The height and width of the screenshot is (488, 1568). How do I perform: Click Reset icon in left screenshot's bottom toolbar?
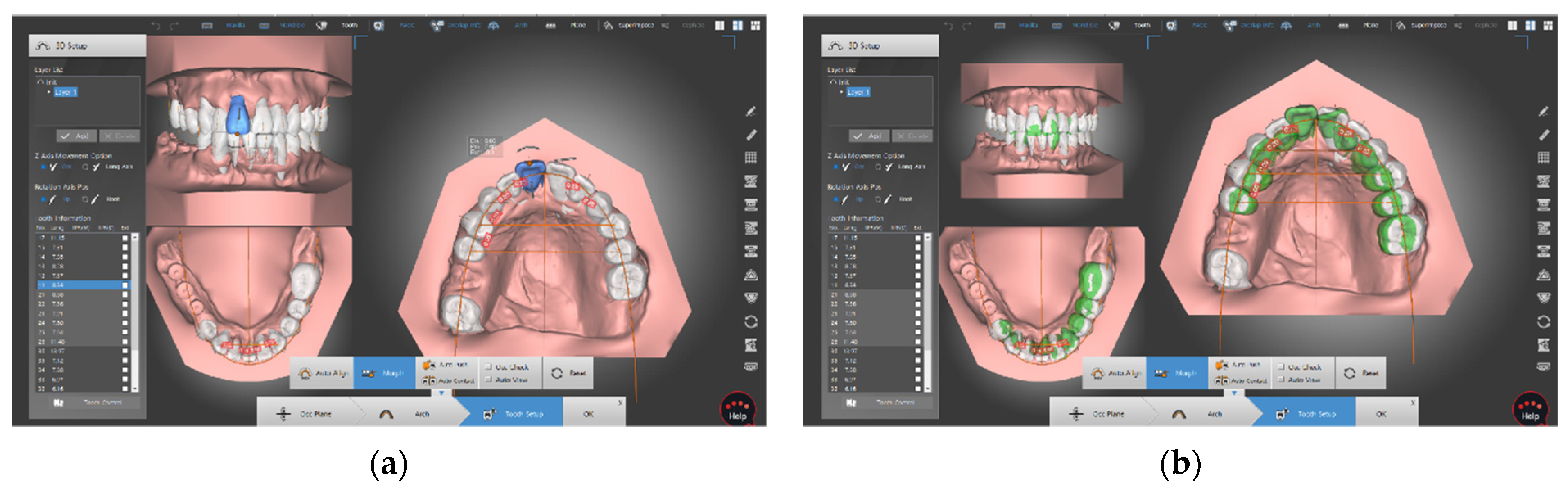557,373
